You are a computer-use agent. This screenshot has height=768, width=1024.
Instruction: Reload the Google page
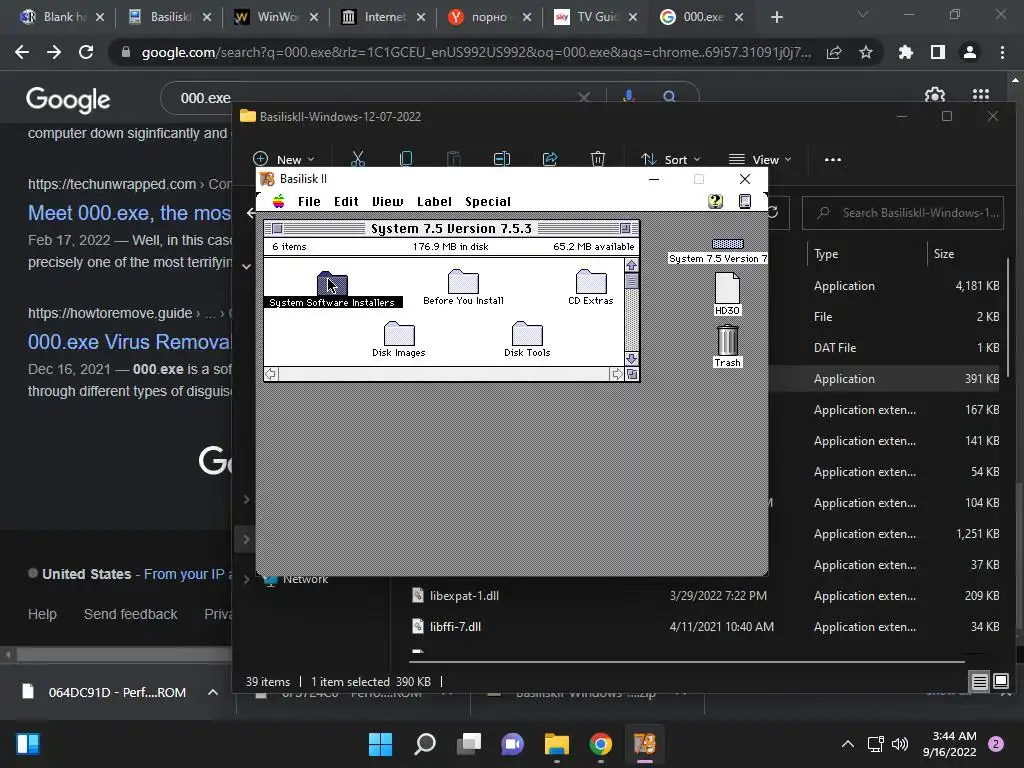[86, 52]
